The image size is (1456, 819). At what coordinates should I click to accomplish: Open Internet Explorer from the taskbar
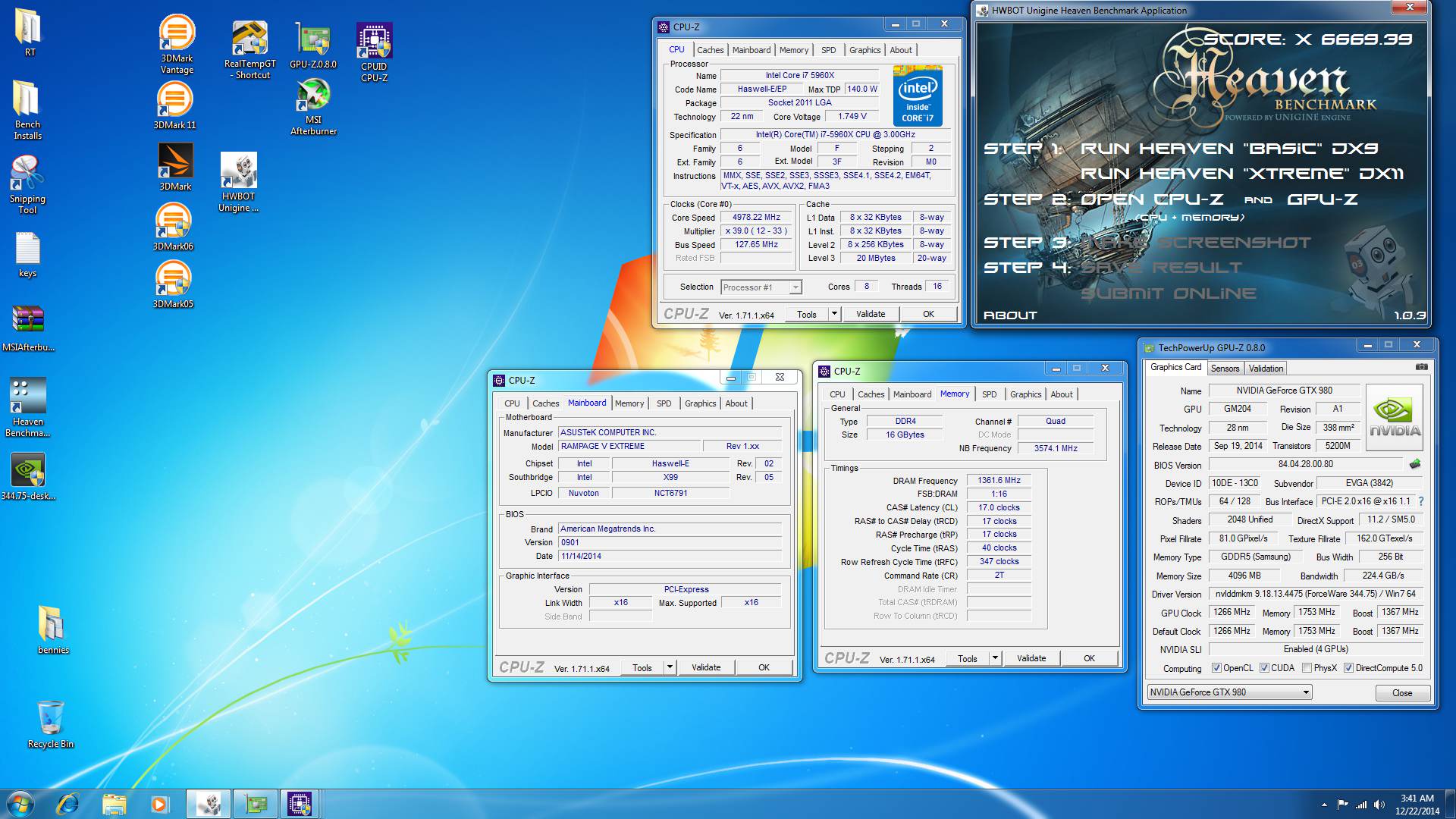click(x=67, y=803)
